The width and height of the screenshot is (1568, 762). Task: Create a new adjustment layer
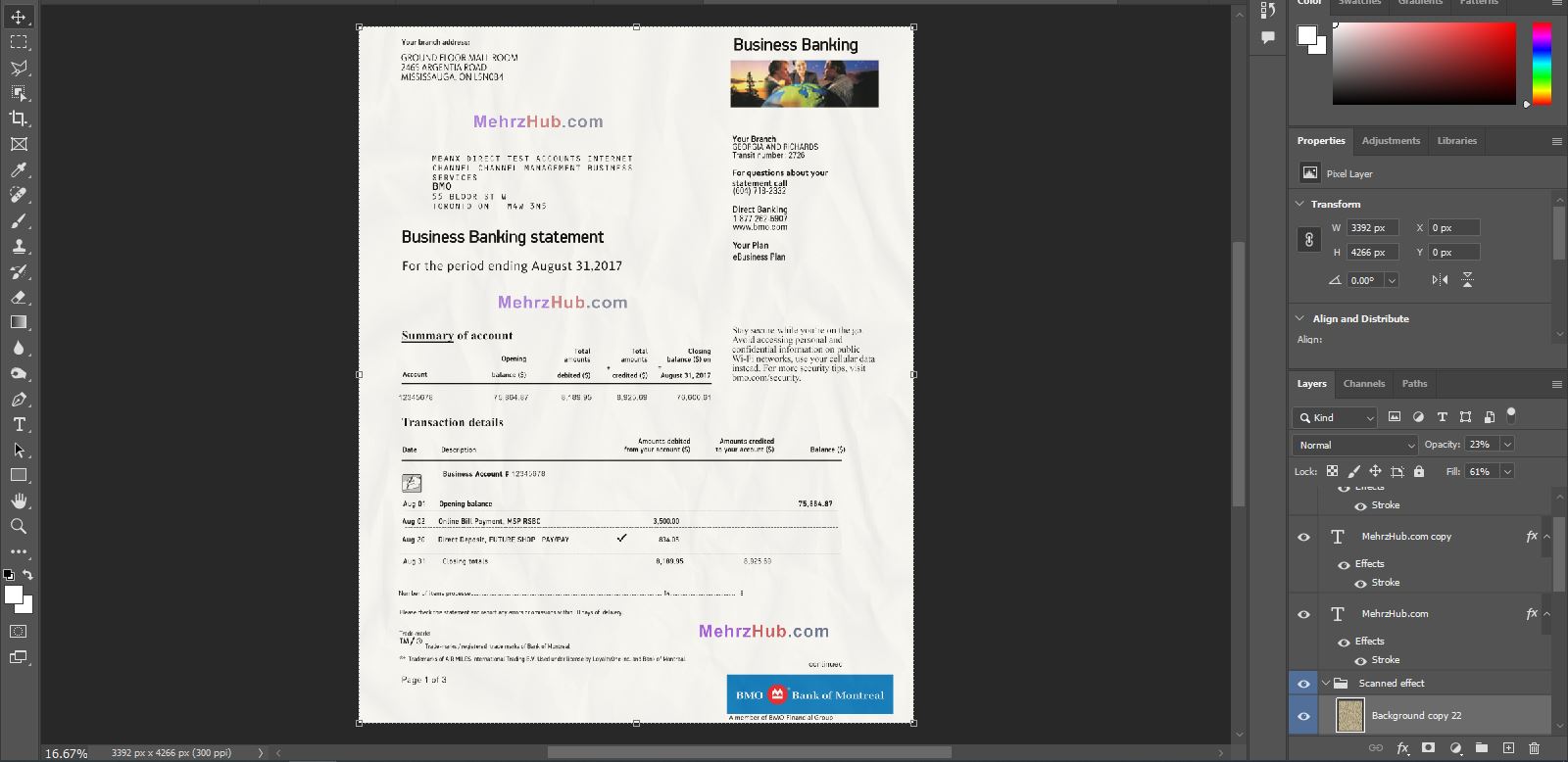coord(1456,748)
